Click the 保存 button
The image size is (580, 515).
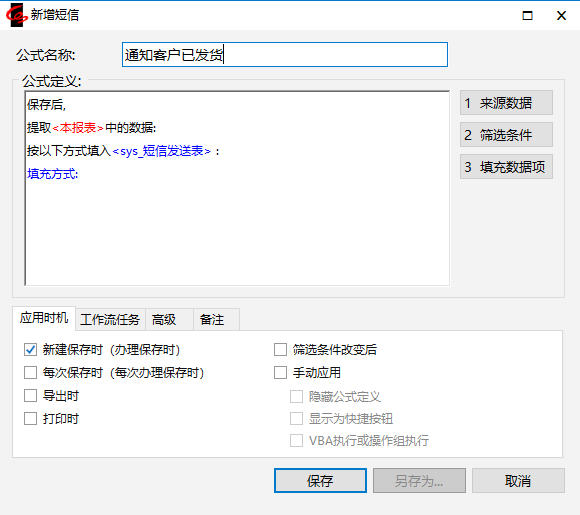[320, 481]
